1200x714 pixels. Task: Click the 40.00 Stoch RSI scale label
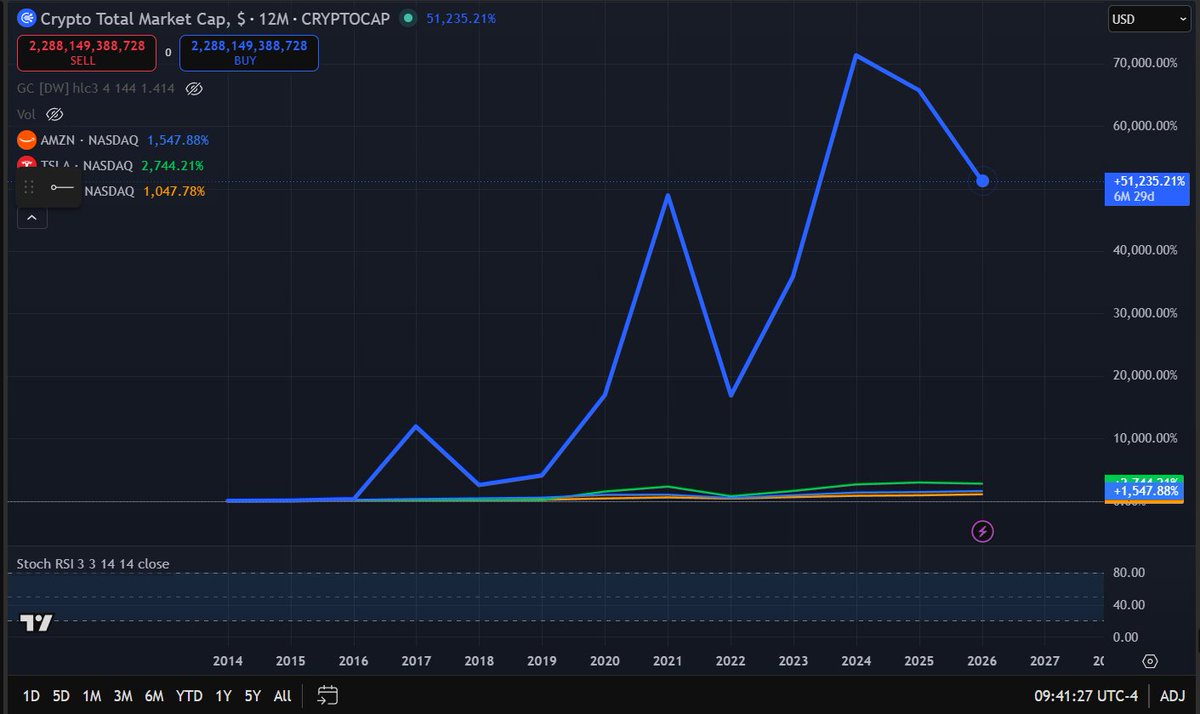point(1129,604)
